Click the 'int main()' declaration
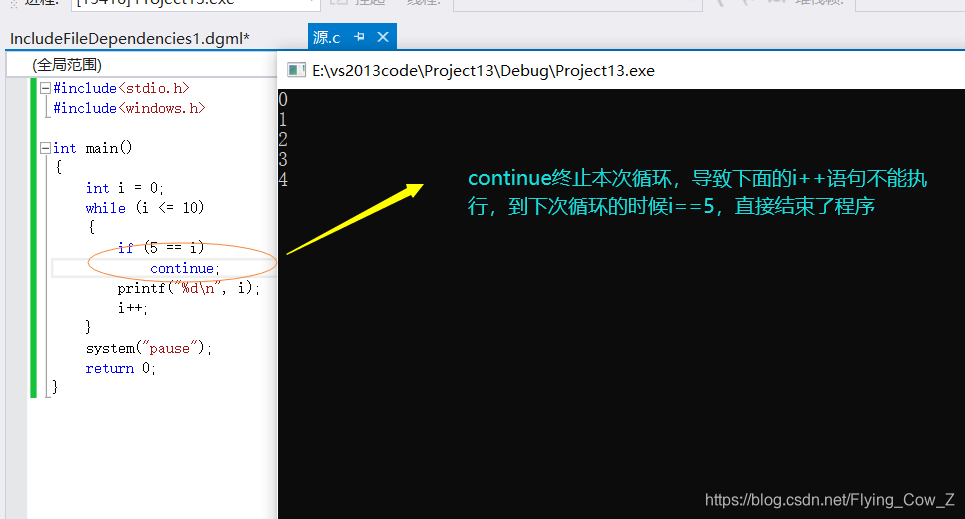 pos(92,148)
